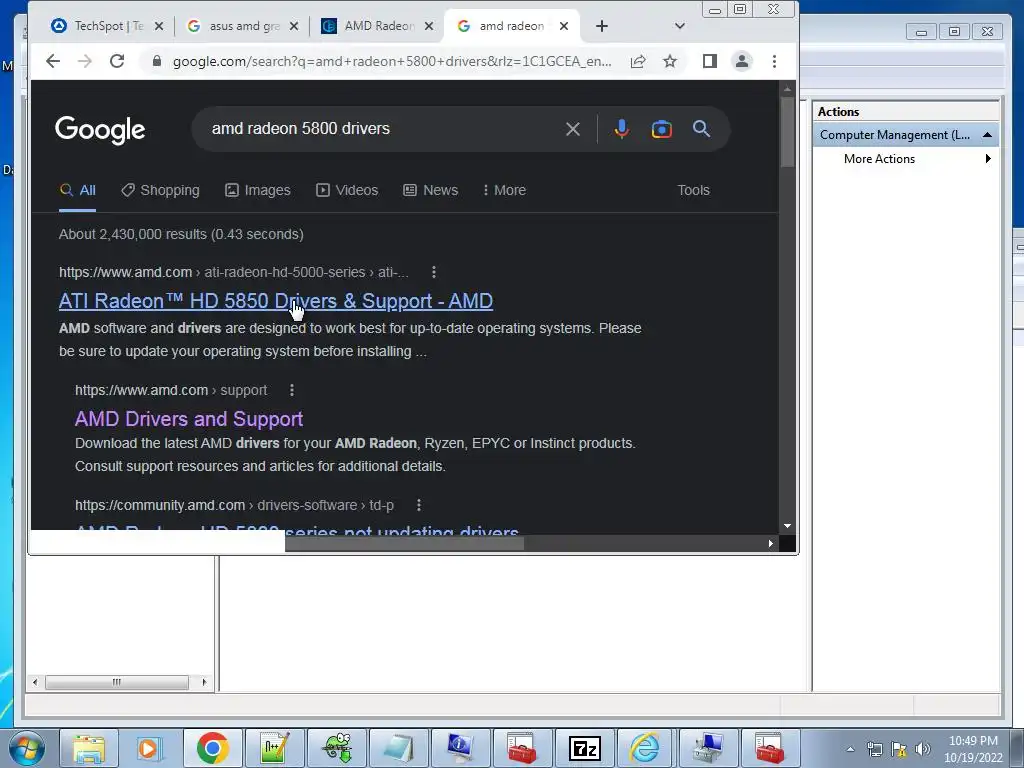This screenshot has width=1024, height=768.
Task: Click in the address bar URL
Action: (392, 61)
